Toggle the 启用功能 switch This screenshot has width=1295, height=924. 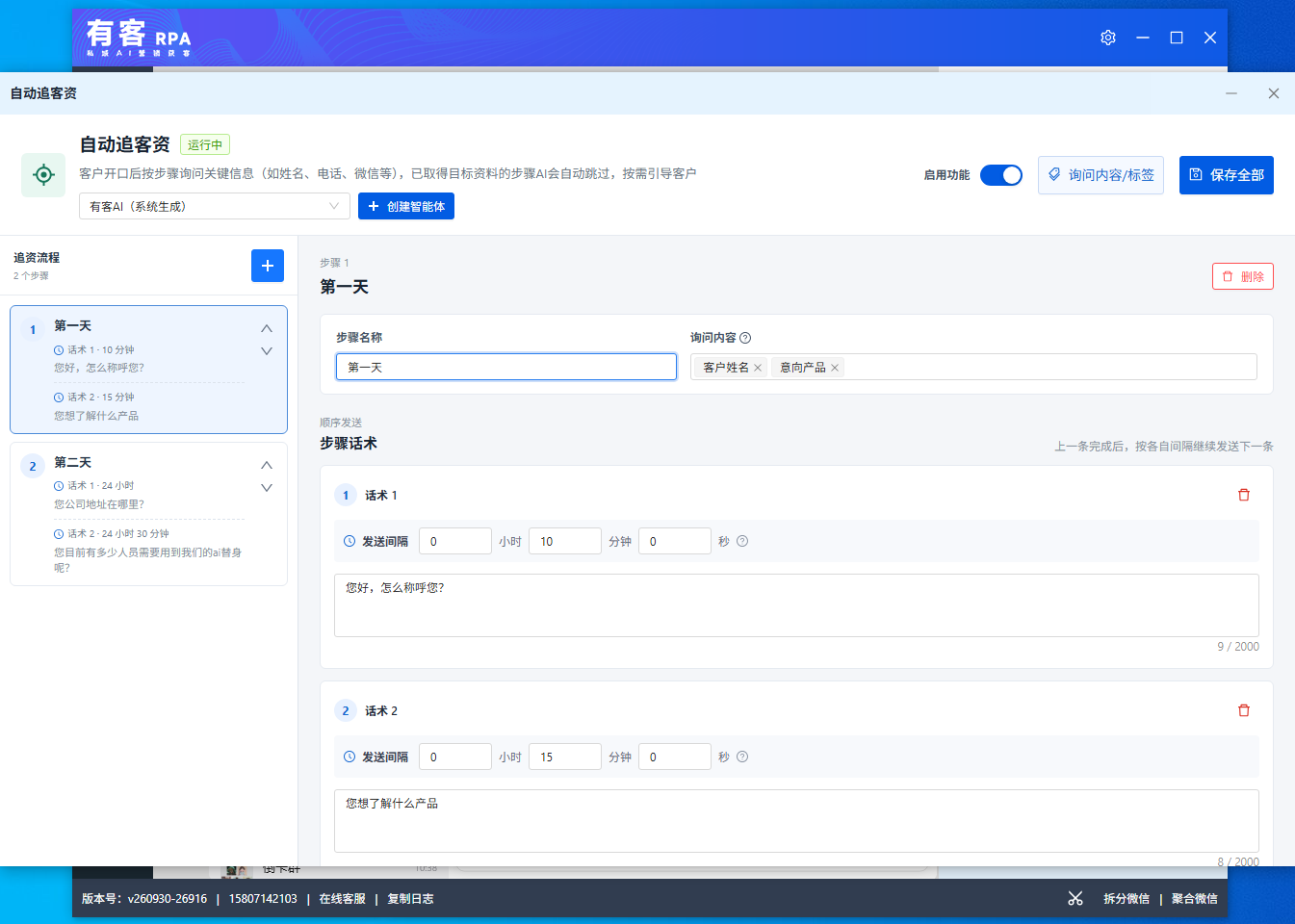[1001, 175]
